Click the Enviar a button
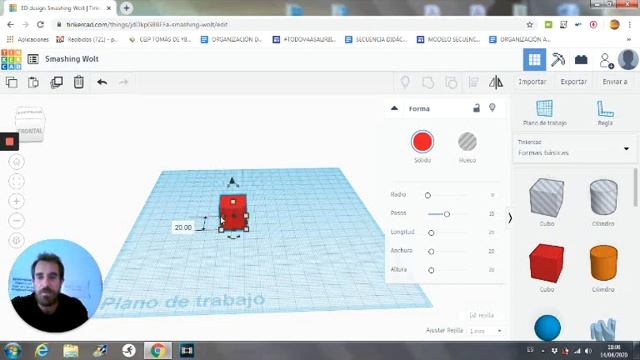The width and height of the screenshot is (640, 360). tap(615, 82)
